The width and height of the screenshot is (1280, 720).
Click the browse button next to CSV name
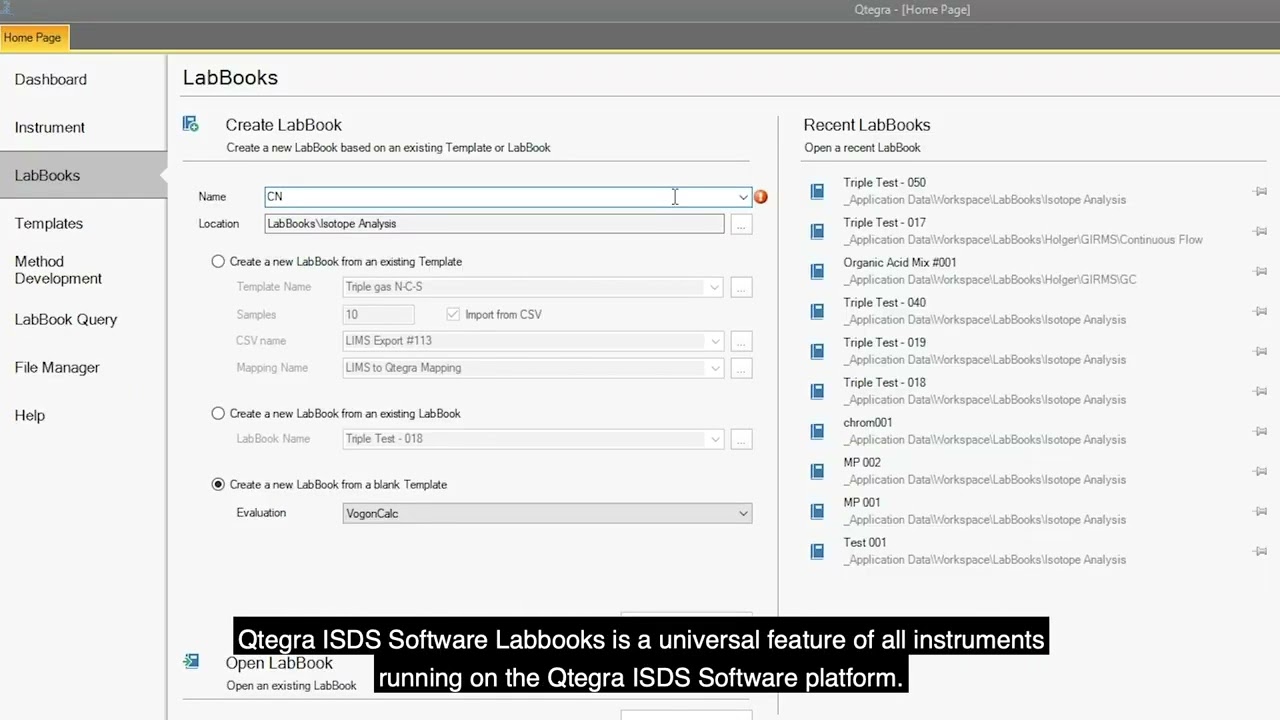point(741,342)
